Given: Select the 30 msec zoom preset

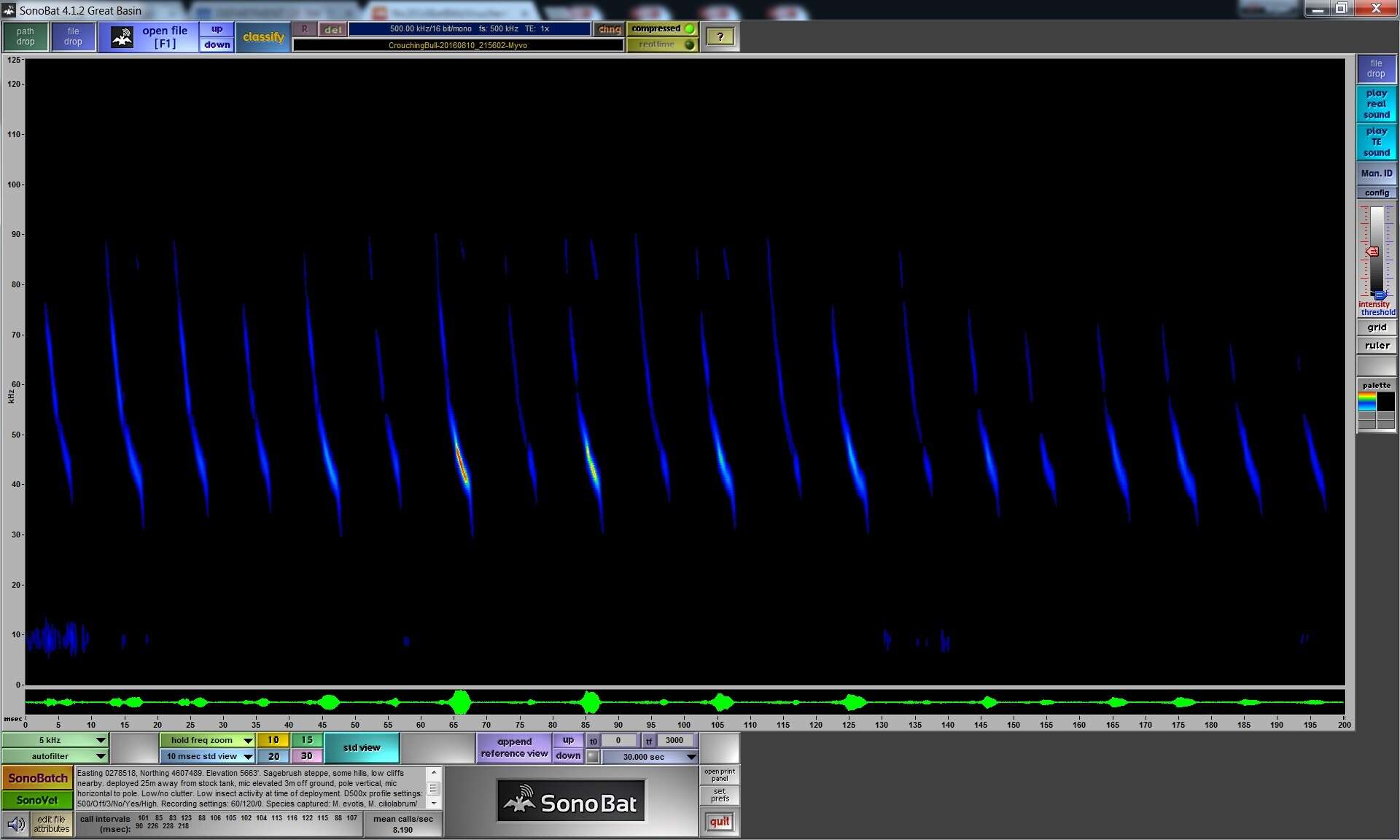Looking at the screenshot, I should tap(307, 756).
